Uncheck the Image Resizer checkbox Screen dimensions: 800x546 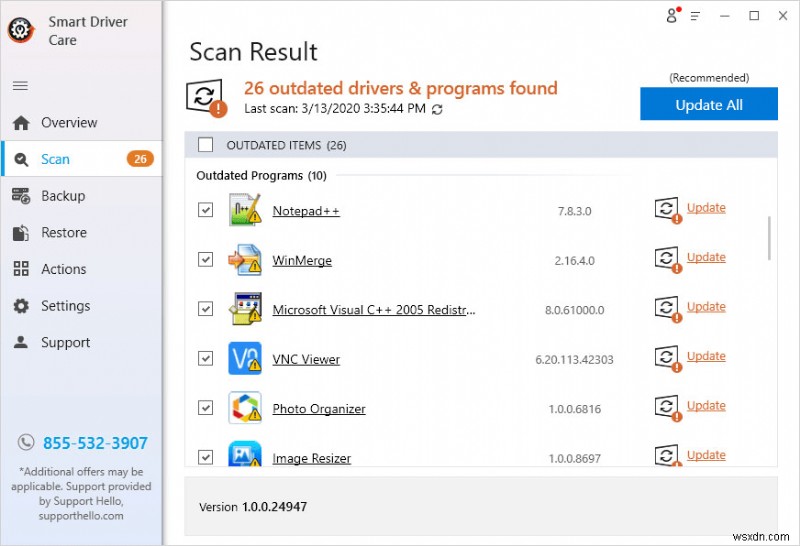click(206, 457)
